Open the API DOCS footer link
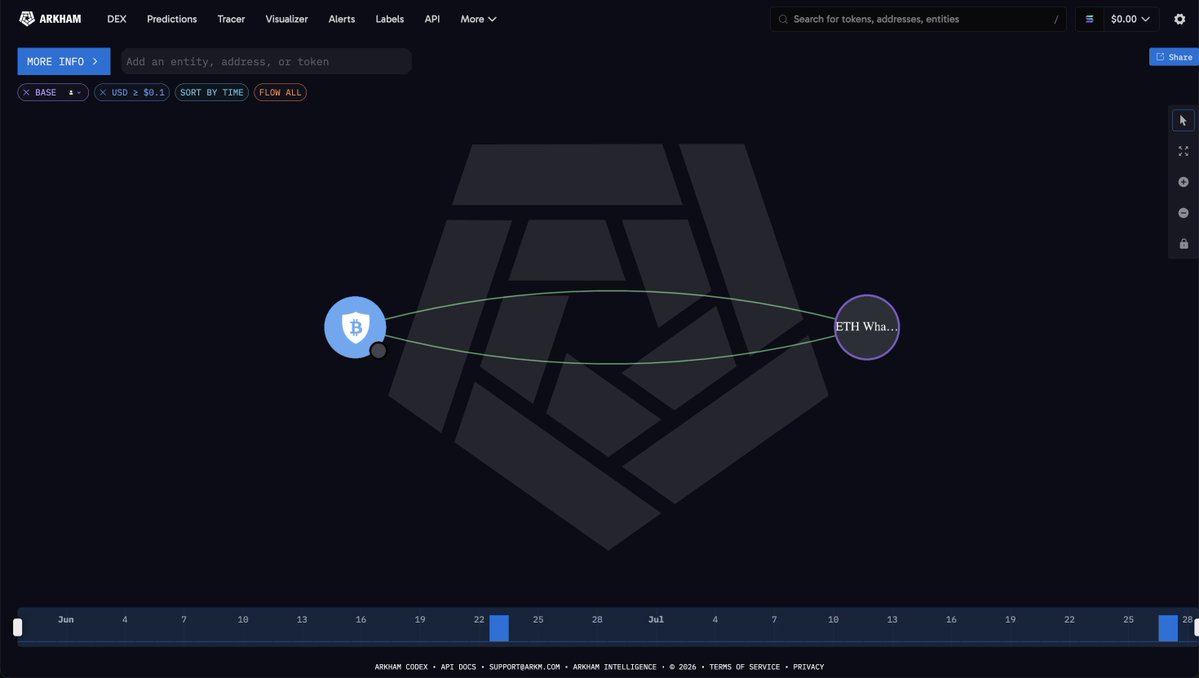Image resolution: width=1199 pixels, height=678 pixels. (458, 667)
